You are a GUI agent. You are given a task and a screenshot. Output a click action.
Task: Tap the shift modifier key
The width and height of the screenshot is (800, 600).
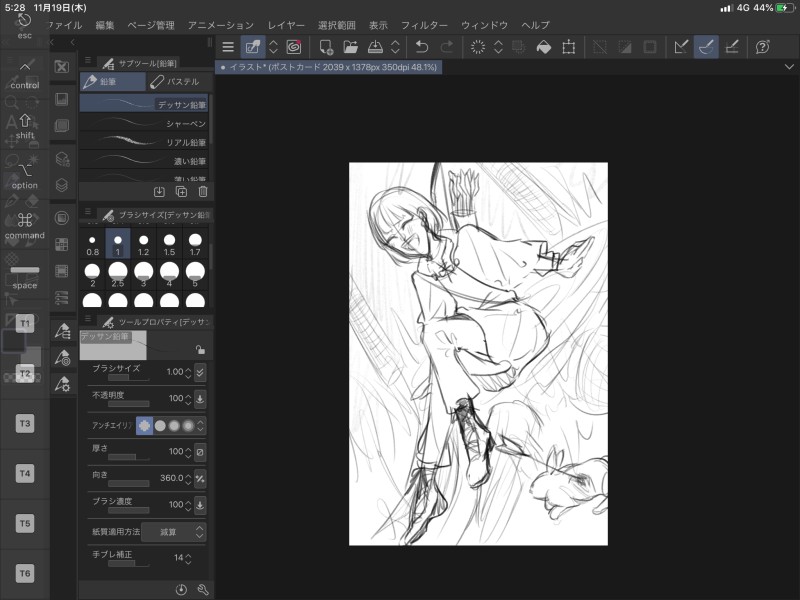(24, 126)
